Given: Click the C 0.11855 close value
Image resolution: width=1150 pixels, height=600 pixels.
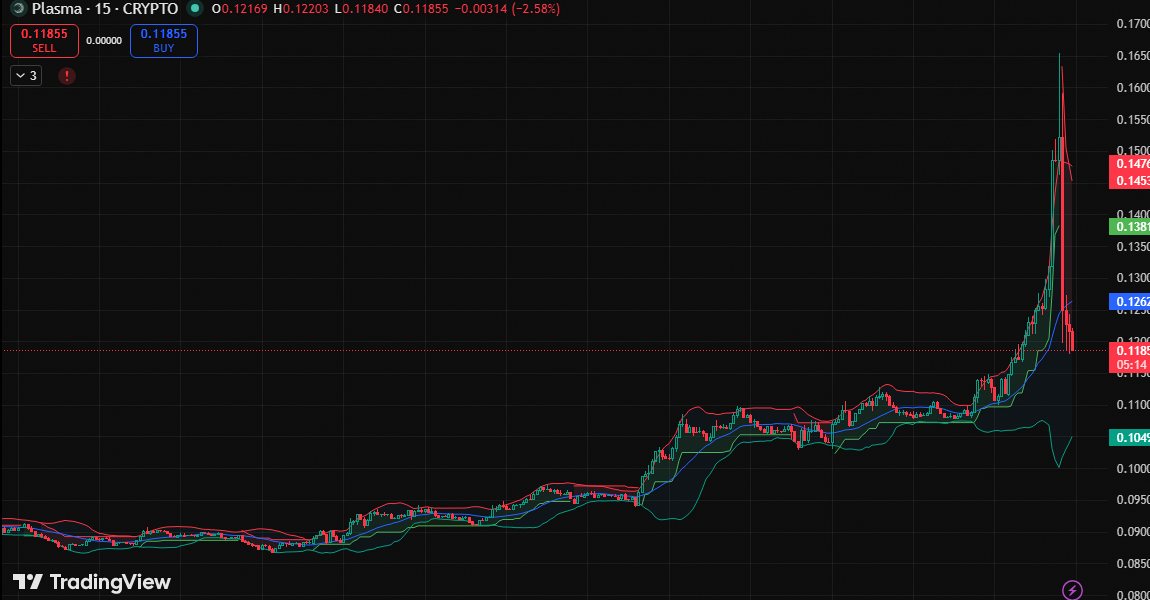Looking at the screenshot, I should 420,9.
